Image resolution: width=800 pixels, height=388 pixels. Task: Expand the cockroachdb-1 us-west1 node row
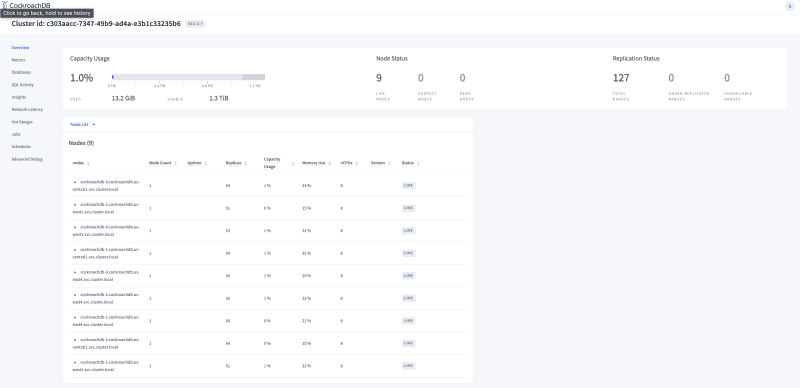[x=75, y=362]
